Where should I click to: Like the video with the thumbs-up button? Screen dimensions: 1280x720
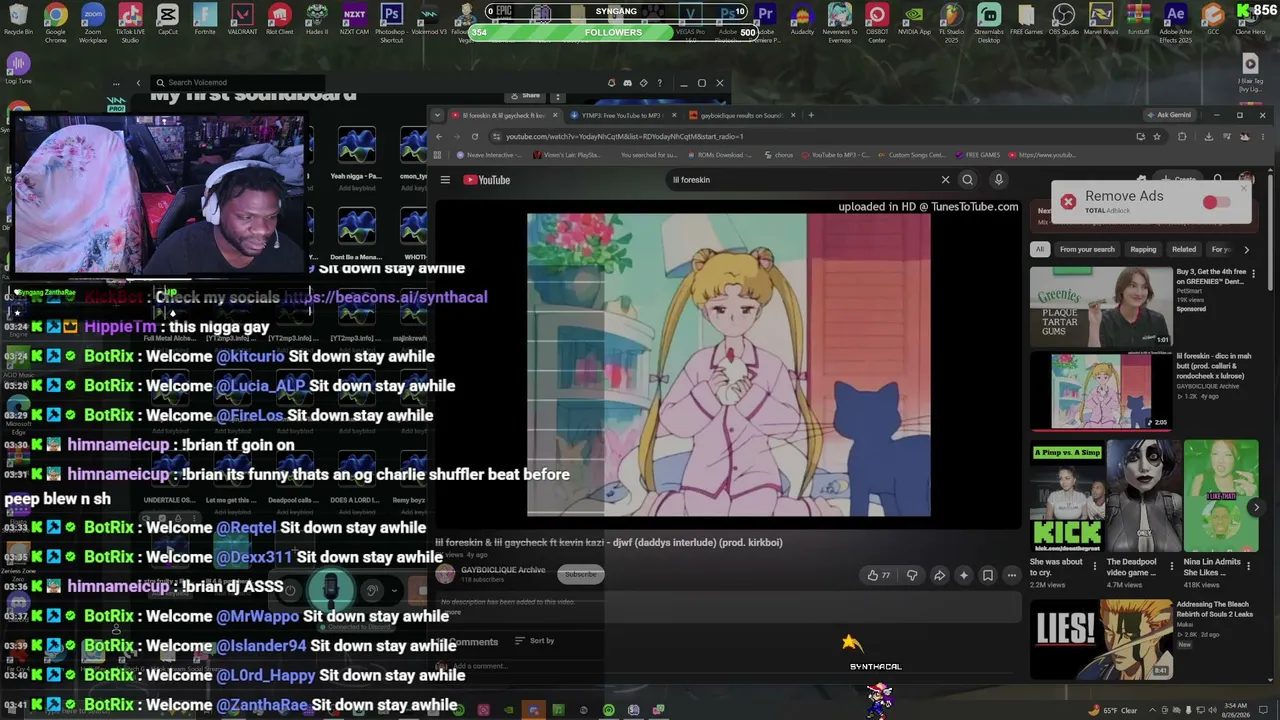pyautogui.click(x=879, y=575)
